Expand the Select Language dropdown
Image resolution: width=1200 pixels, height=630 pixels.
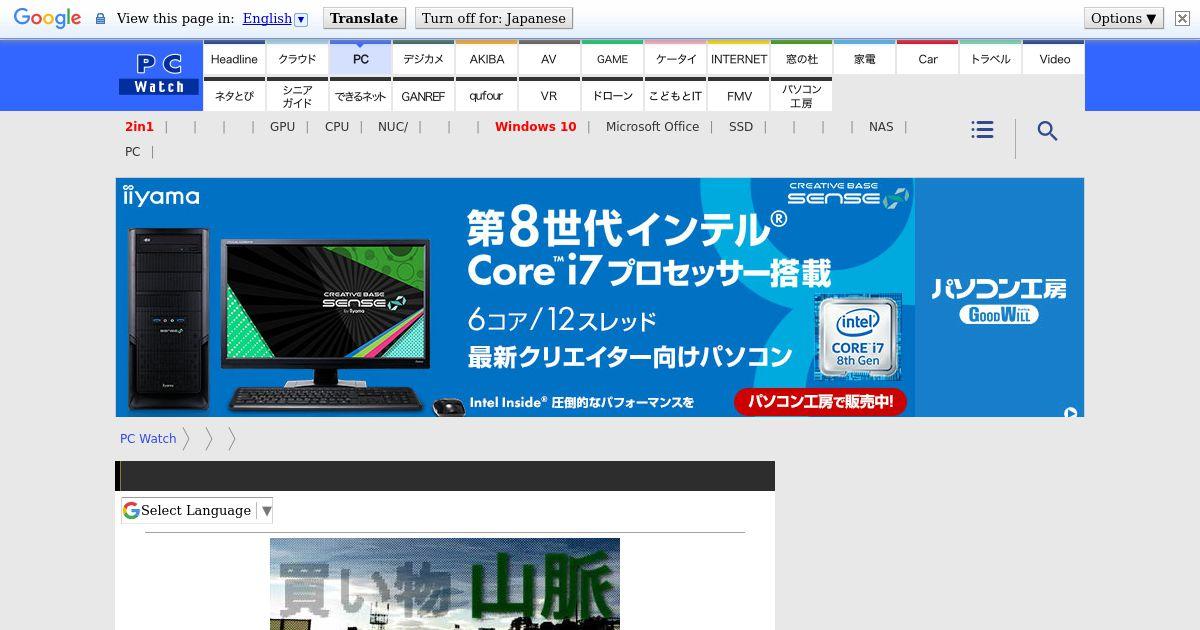197,510
